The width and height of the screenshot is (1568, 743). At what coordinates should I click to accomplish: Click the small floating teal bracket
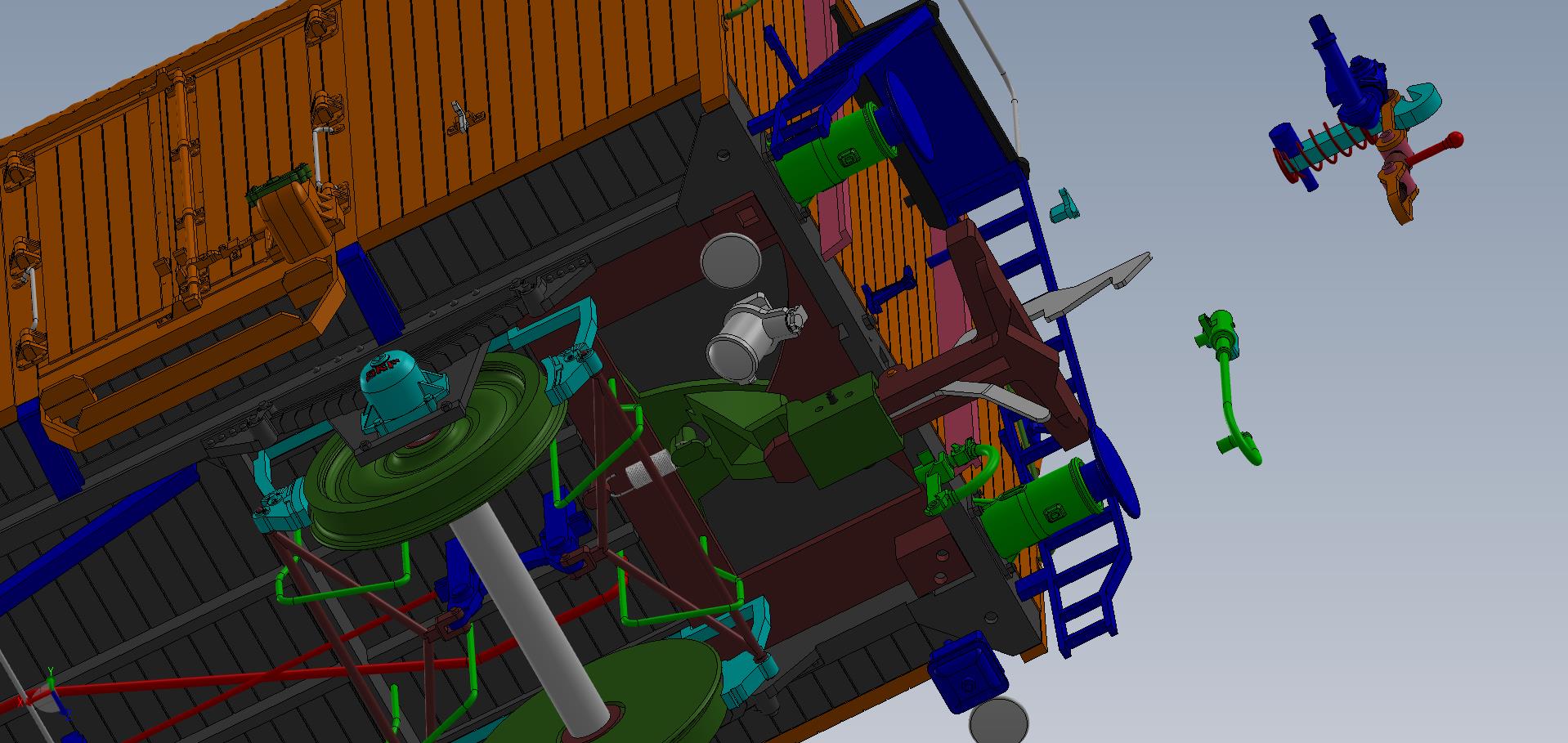pos(1062,205)
